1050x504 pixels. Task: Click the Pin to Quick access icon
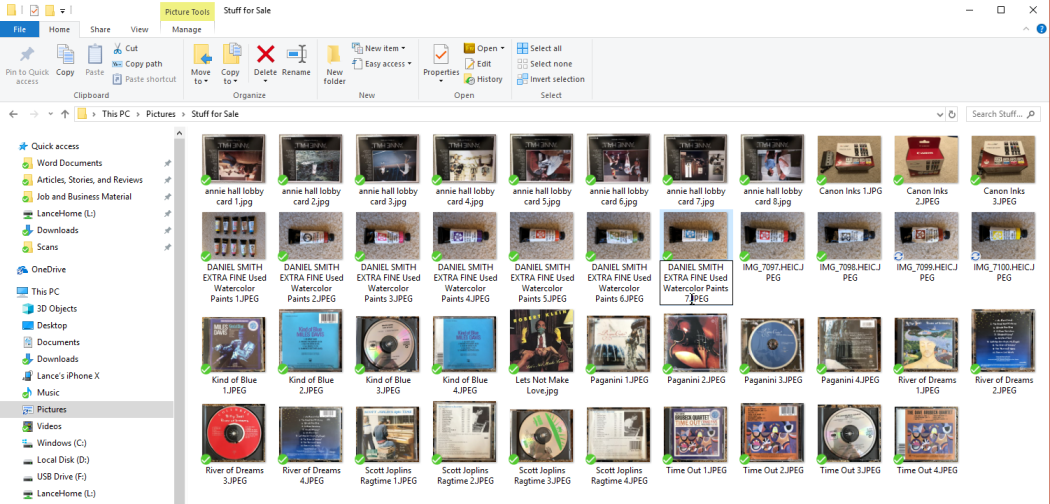pyautogui.click(x=27, y=55)
